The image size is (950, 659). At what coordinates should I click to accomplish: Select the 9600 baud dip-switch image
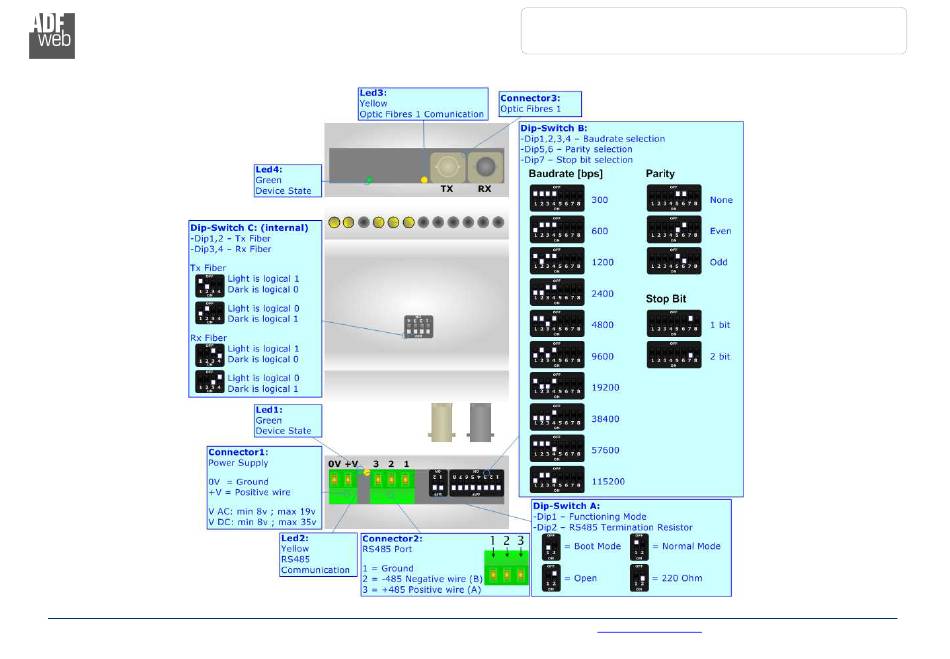tap(557, 356)
